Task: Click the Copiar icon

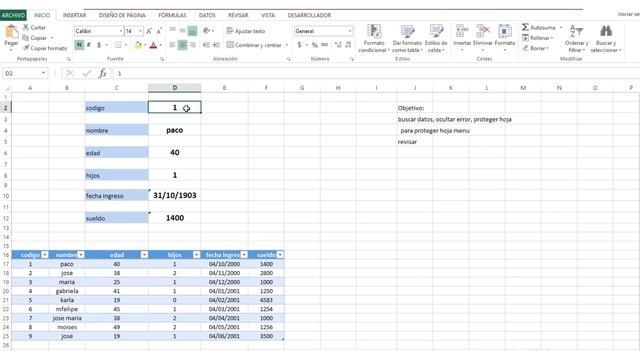Action: [26, 38]
